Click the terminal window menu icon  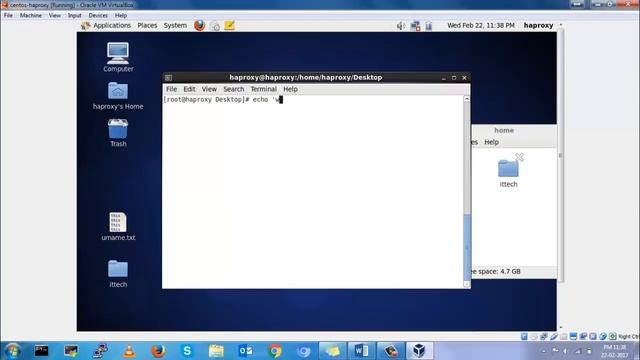tap(168, 78)
